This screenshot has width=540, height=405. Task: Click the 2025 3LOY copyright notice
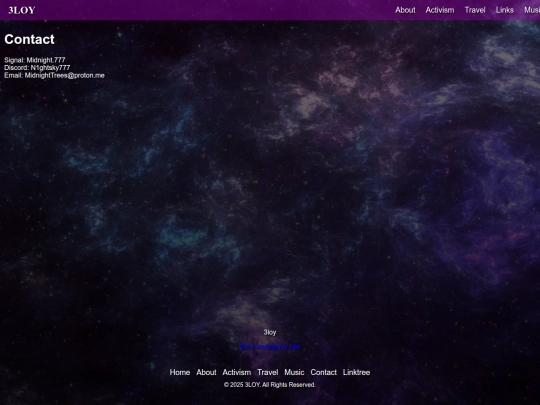click(x=270, y=385)
